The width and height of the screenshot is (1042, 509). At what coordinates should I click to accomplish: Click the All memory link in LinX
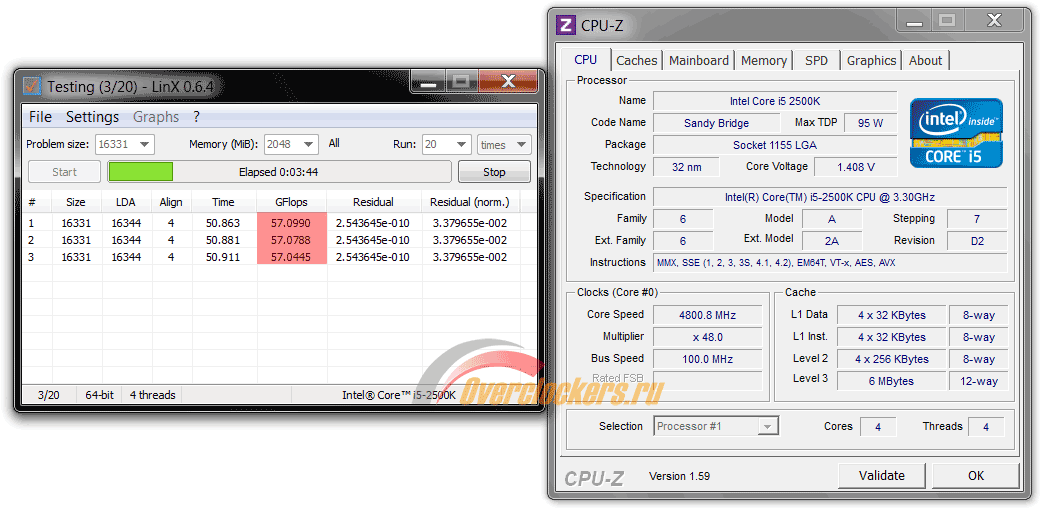click(x=334, y=144)
